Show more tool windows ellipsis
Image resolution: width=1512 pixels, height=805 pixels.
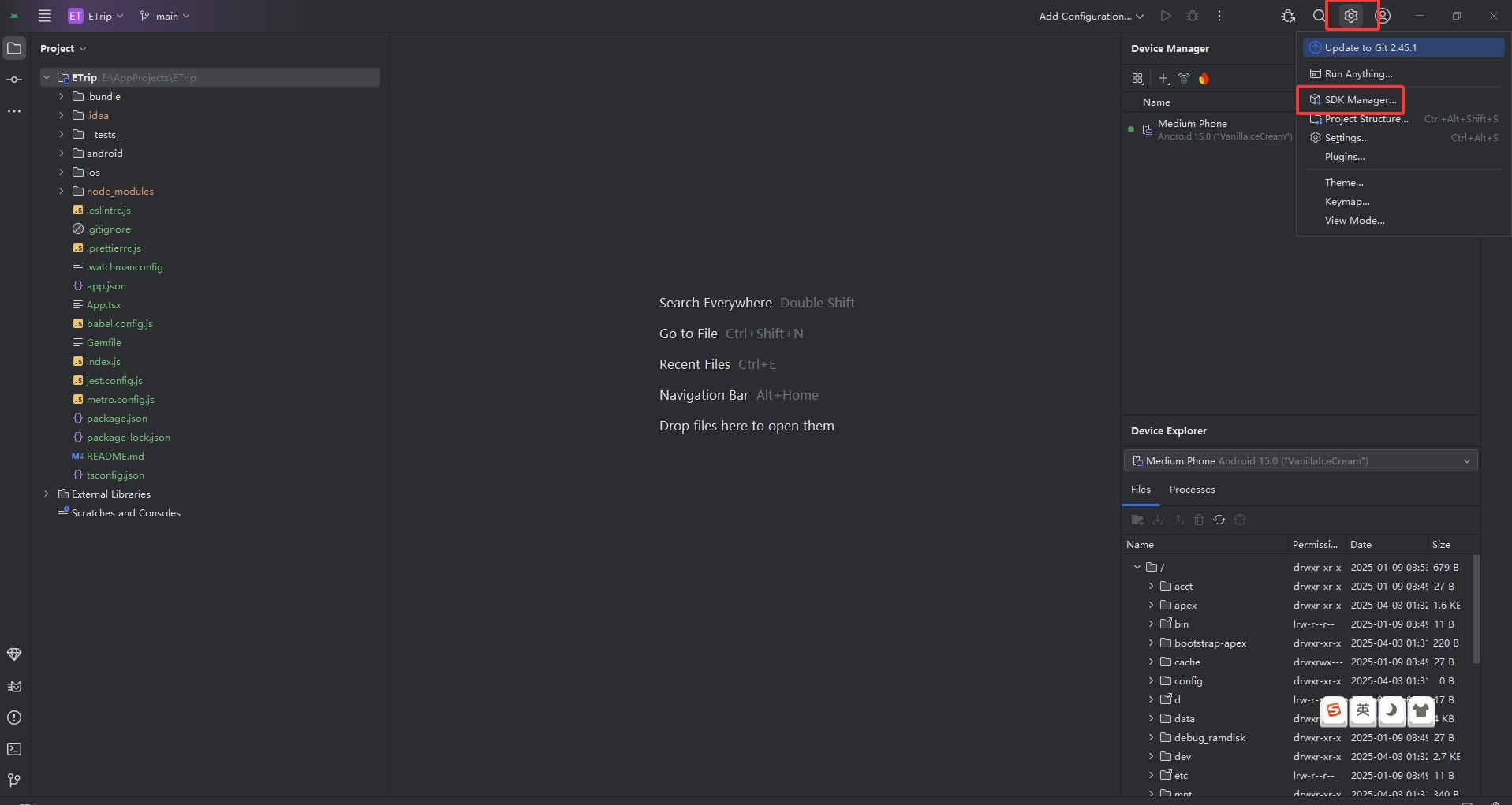point(14,111)
